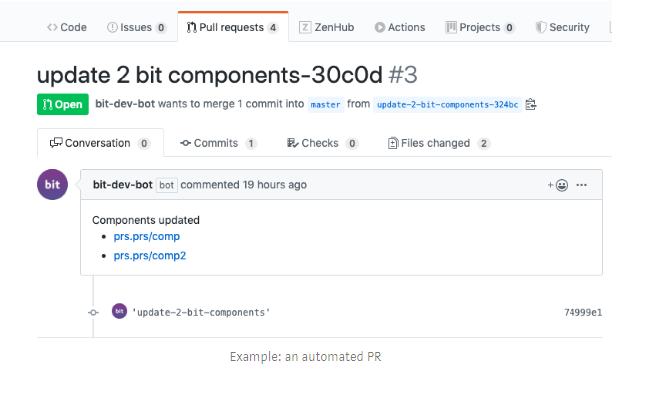Click the green Open status badge
This screenshot has width=649, height=402.
62,104
